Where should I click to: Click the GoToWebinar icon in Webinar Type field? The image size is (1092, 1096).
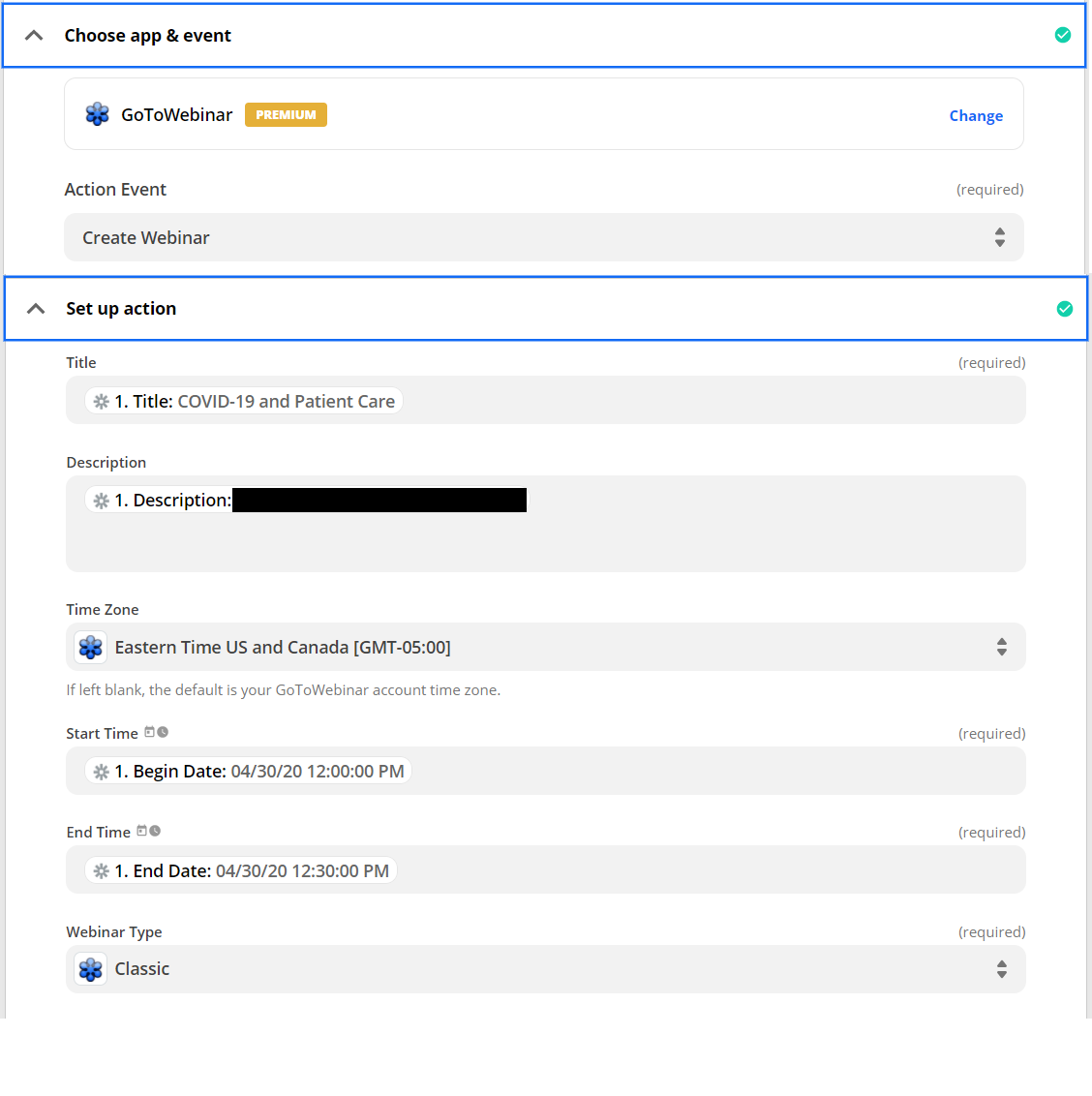point(91,969)
